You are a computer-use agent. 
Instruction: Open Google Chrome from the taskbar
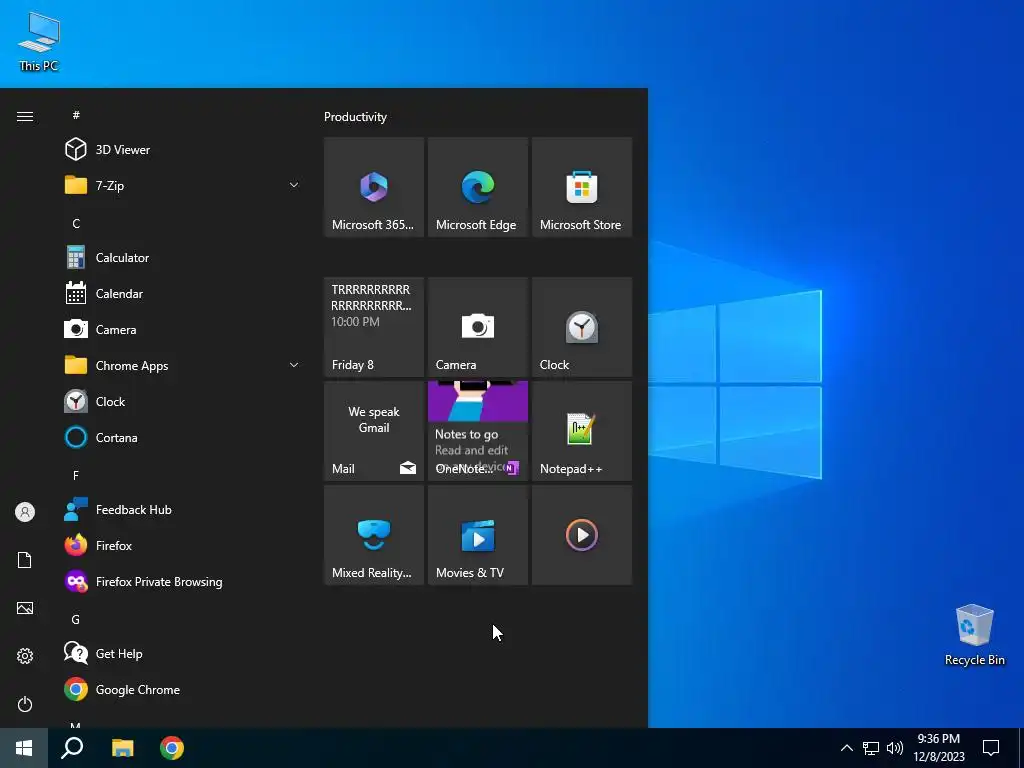[172, 748]
